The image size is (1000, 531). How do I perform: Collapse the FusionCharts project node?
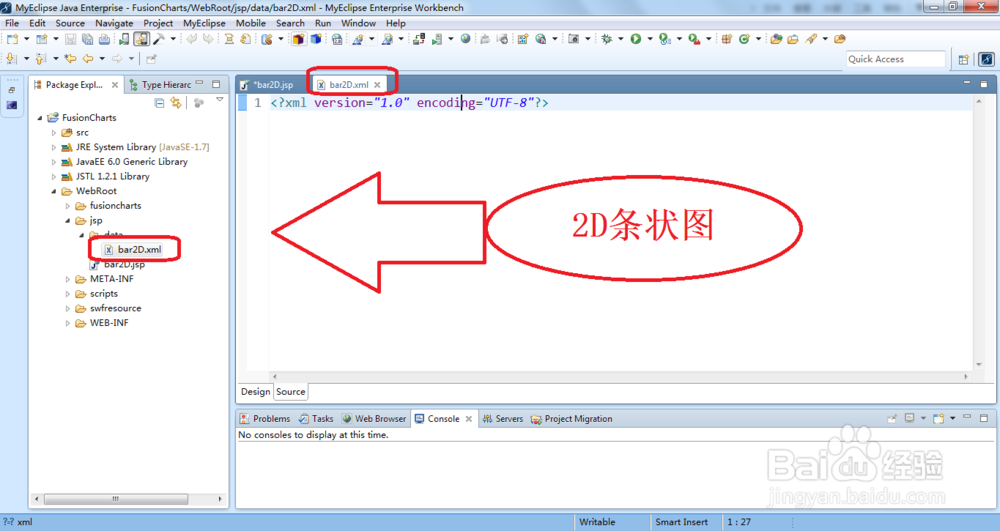(40, 118)
